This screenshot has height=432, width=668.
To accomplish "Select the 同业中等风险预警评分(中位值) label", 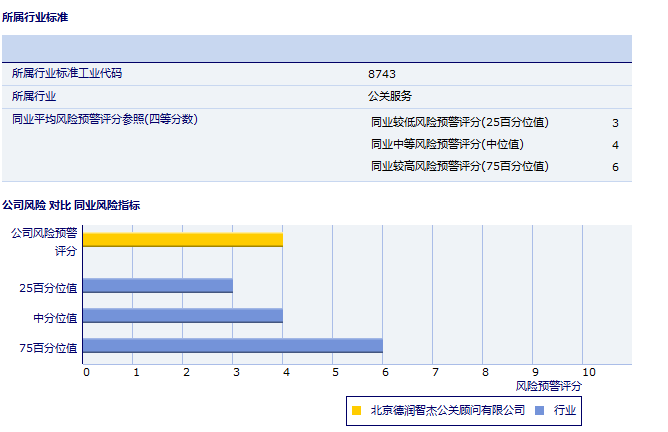I will click(447, 145).
